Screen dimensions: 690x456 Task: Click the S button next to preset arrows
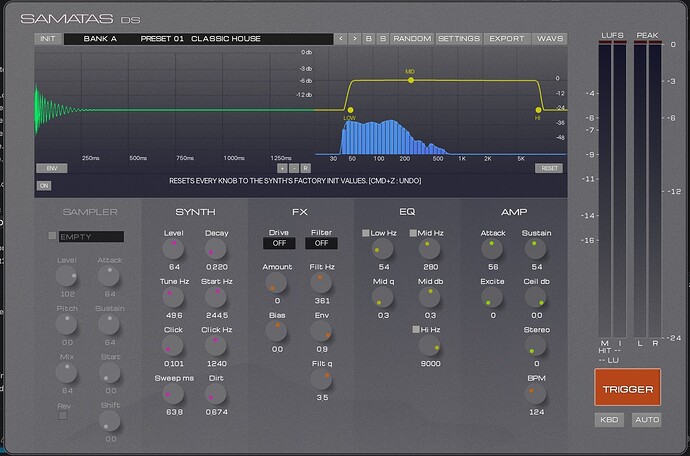[383, 39]
